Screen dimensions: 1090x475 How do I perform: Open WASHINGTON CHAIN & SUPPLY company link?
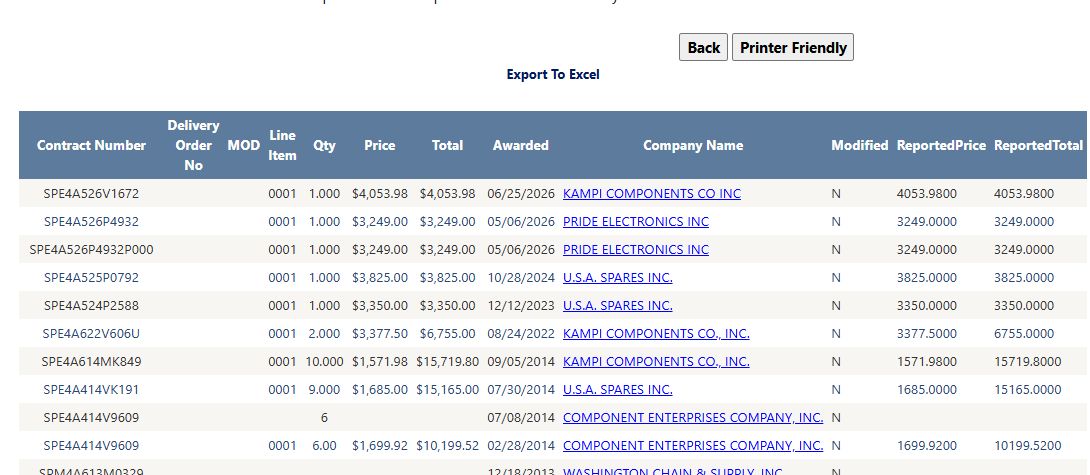673,471
